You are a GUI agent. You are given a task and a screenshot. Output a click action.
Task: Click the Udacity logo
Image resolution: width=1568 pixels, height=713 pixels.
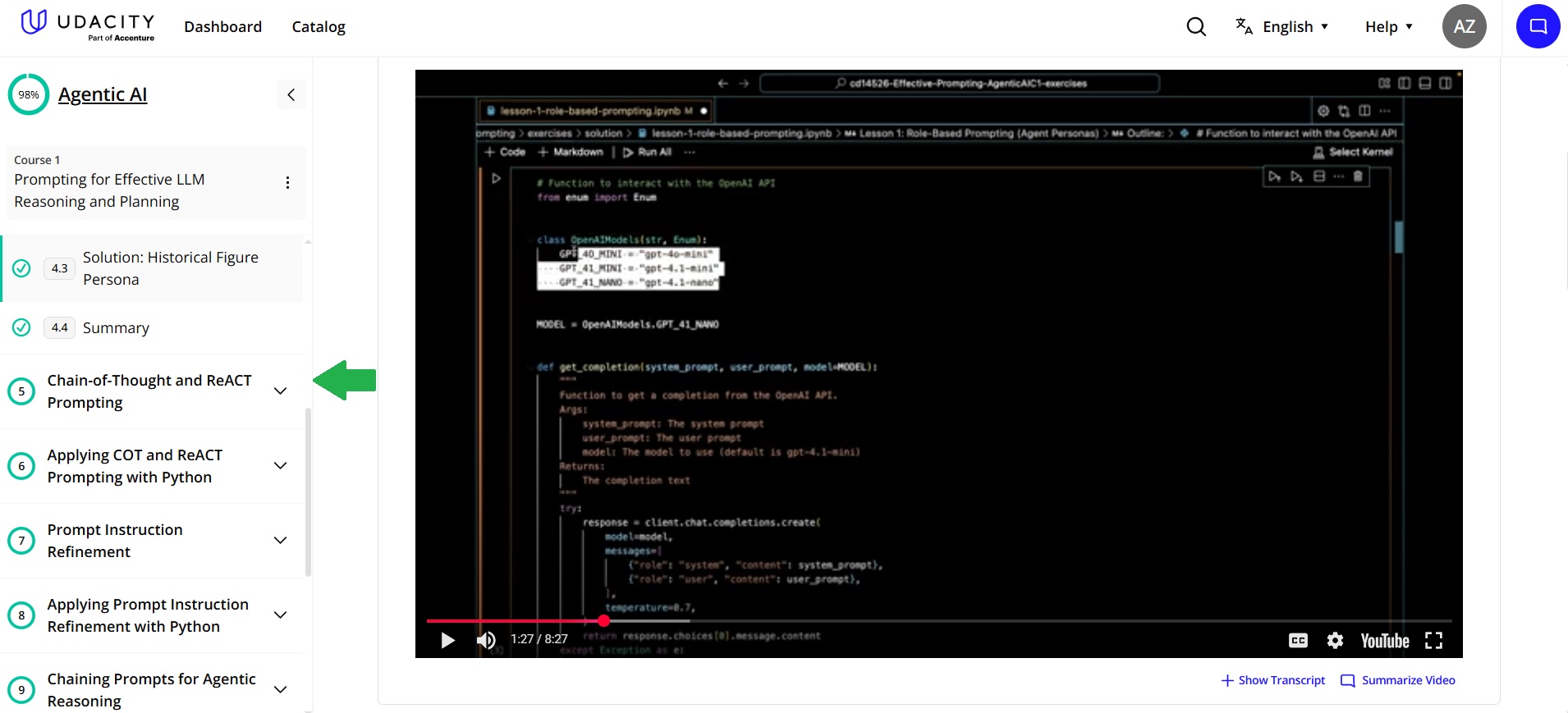87,25
